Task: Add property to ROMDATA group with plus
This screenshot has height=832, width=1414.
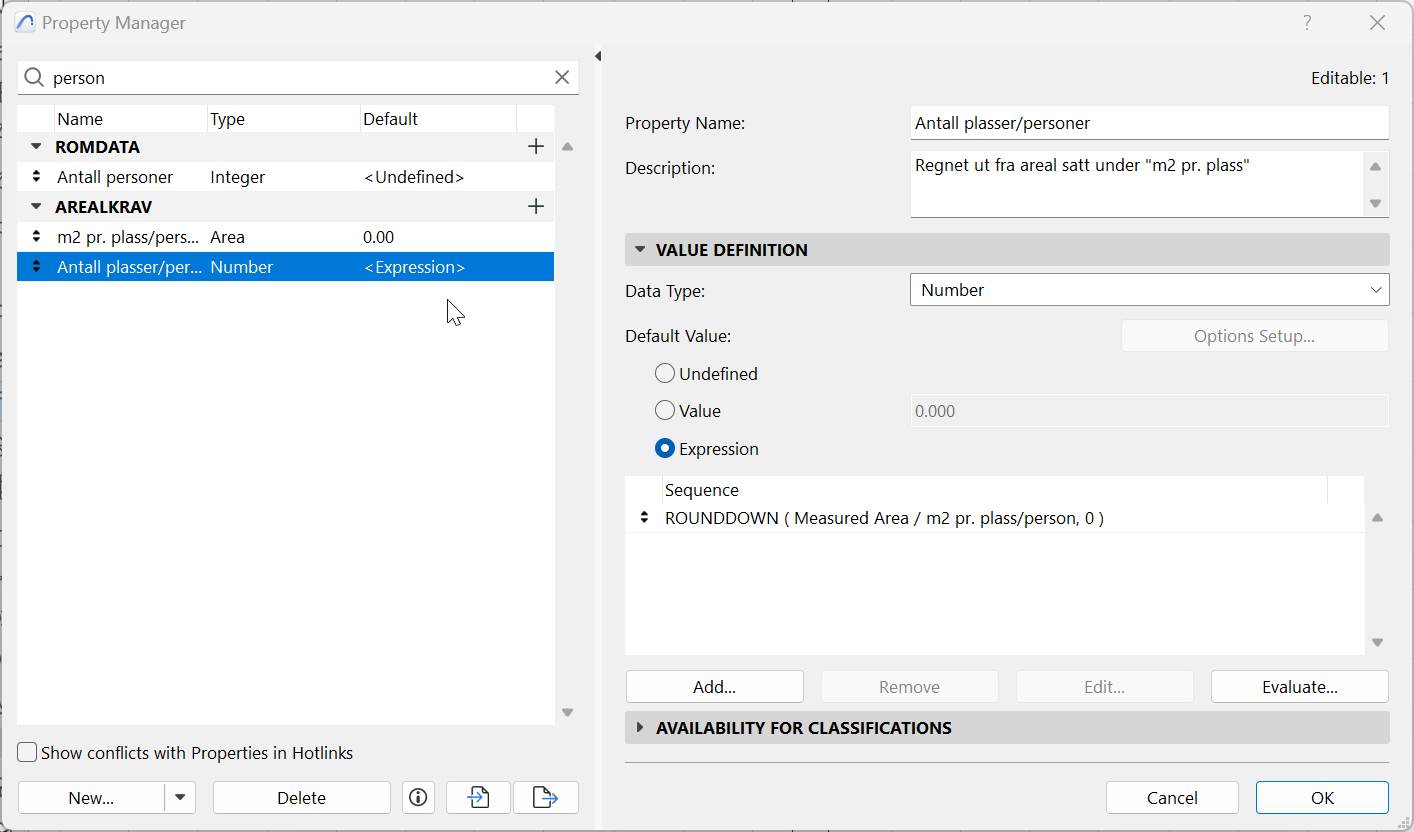Action: pyautogui.click(x=536, y=147)
